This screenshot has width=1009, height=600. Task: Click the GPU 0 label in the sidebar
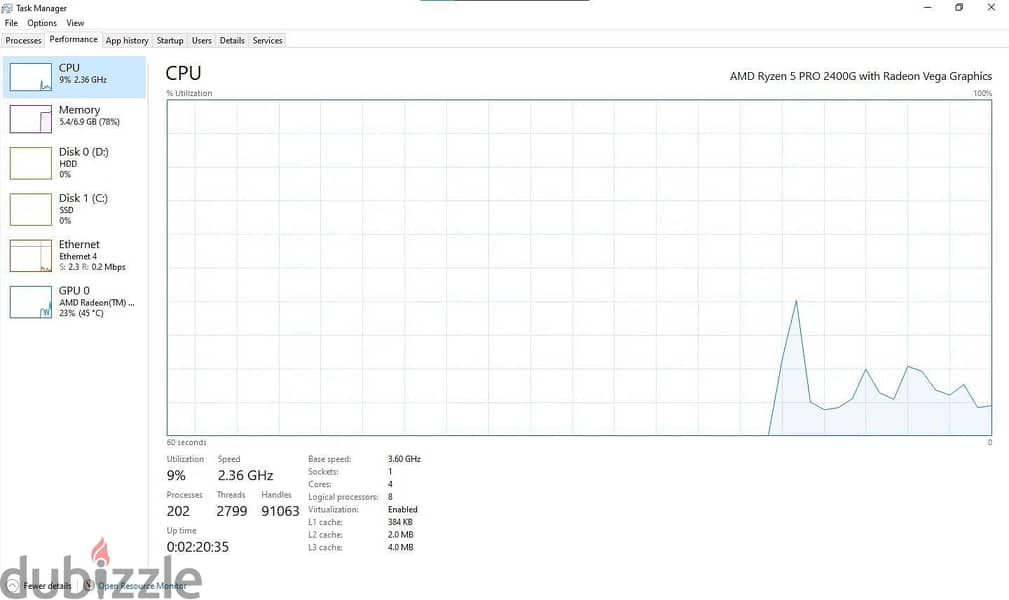pos(74,291)
